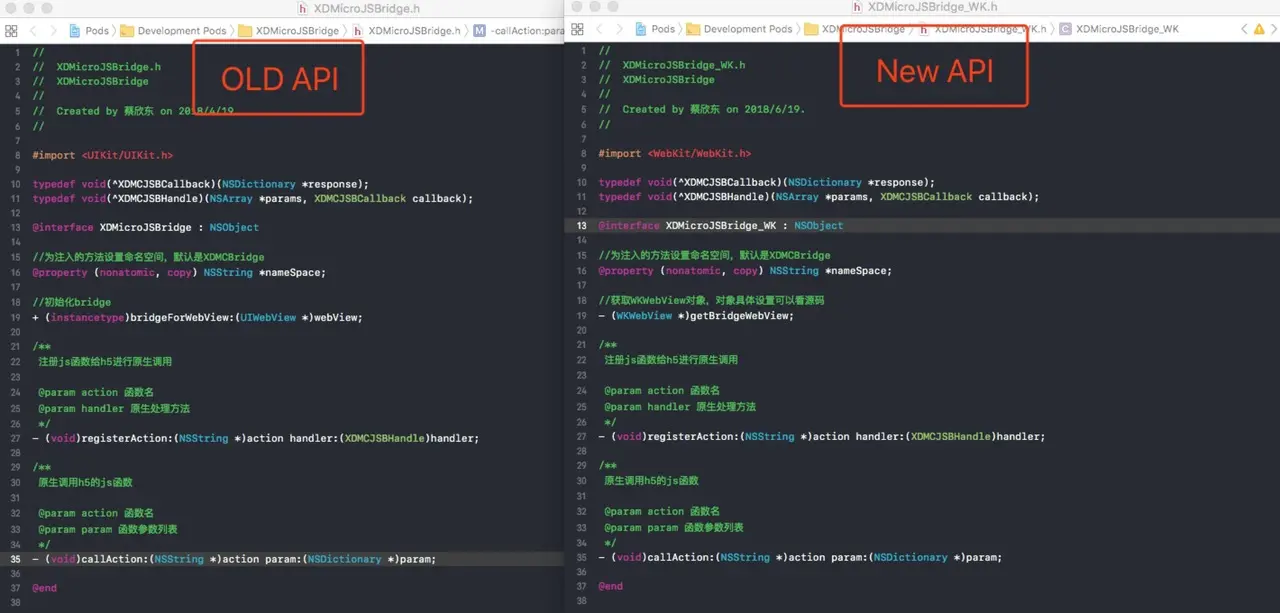Go forward in XDMicroJSBridge.h window
Screen dimensions: 1280x613
(53, 30)
